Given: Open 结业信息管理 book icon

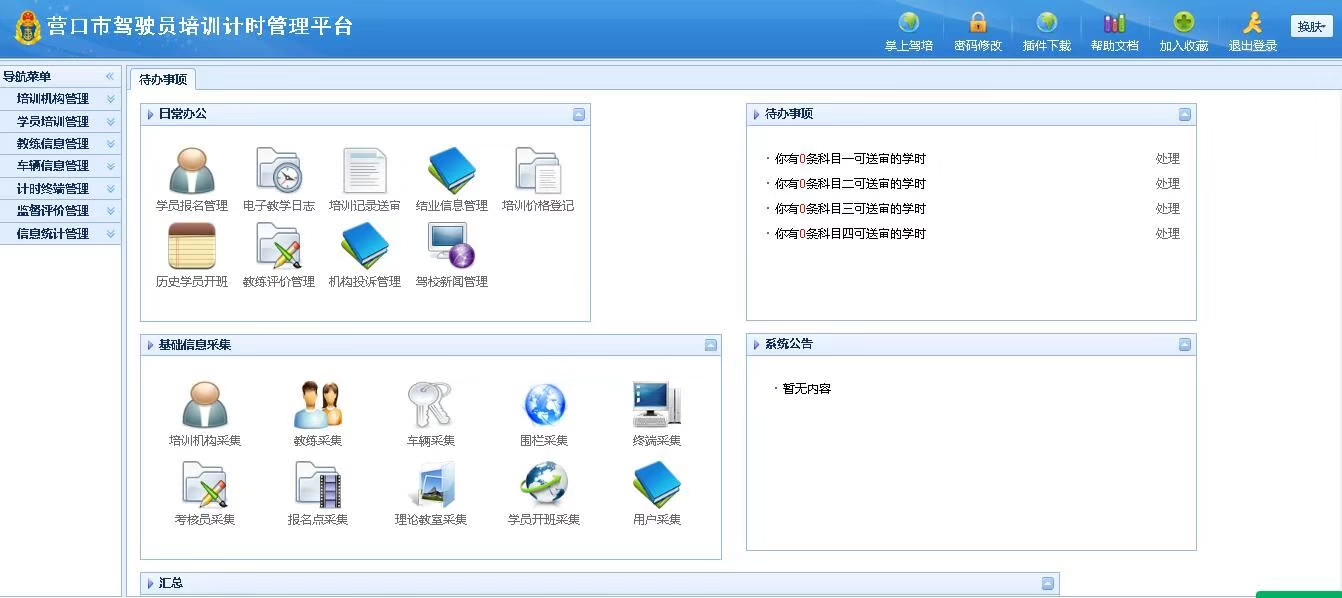Looking at the screenshot, I should coord(452,171).
